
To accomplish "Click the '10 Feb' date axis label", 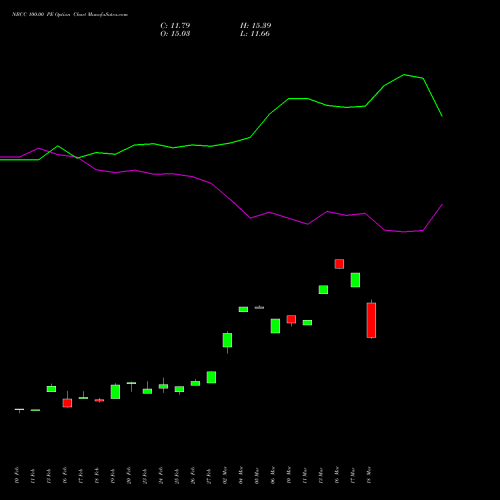I will click(x=17, y=475).
